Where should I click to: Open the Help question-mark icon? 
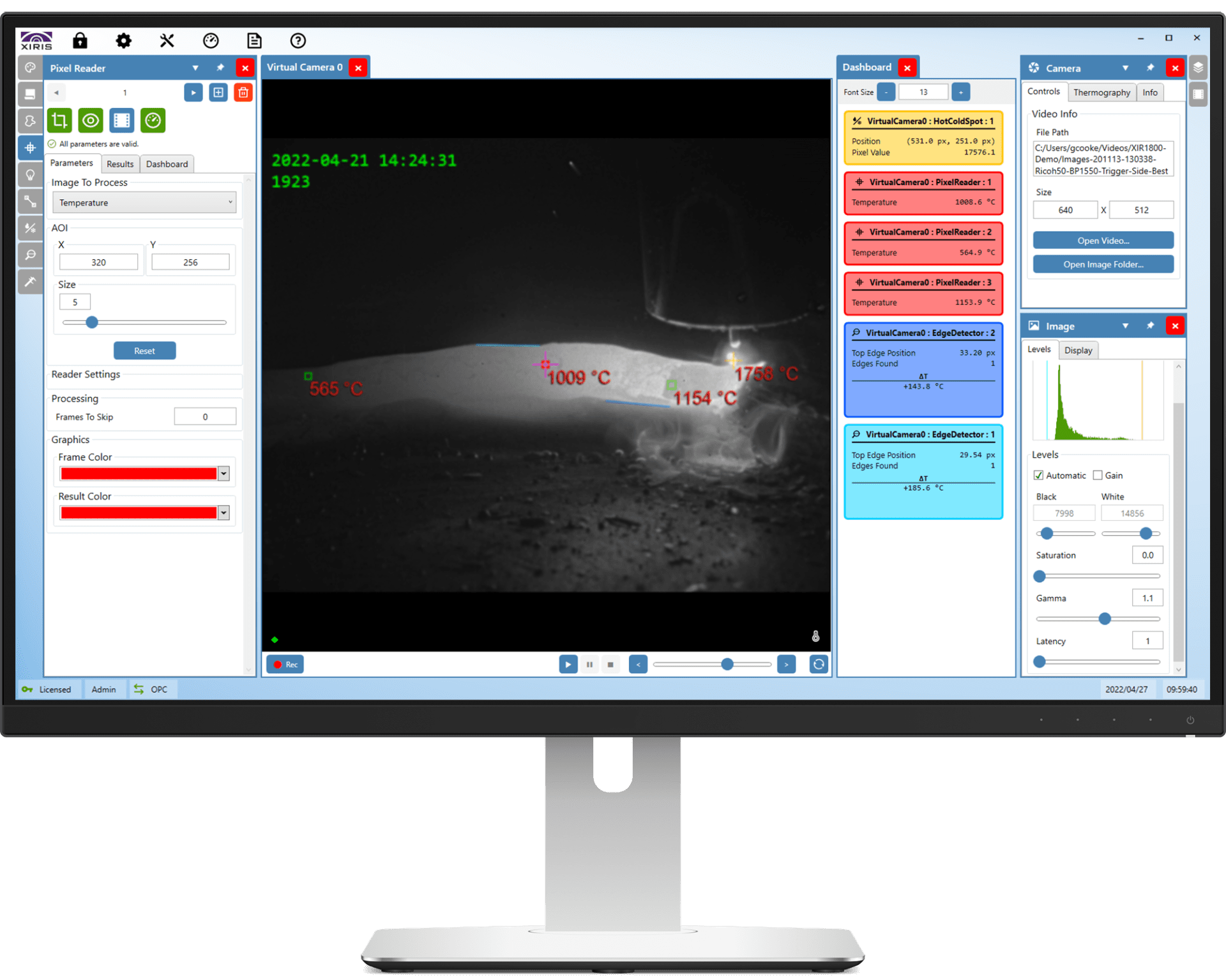tap(298, 40)
